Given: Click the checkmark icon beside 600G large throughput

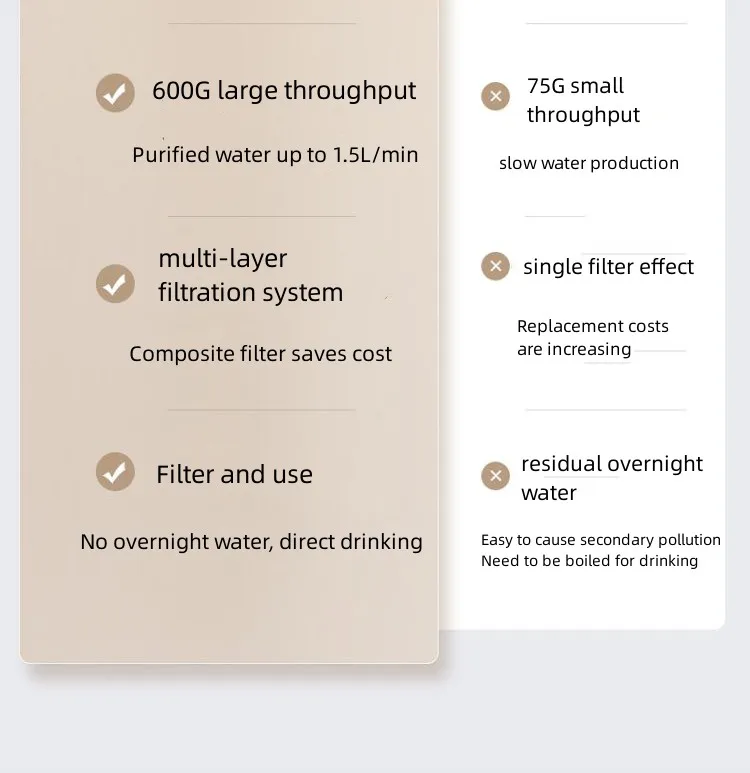Looking at the screenshot, I should [x=115, y=93].
